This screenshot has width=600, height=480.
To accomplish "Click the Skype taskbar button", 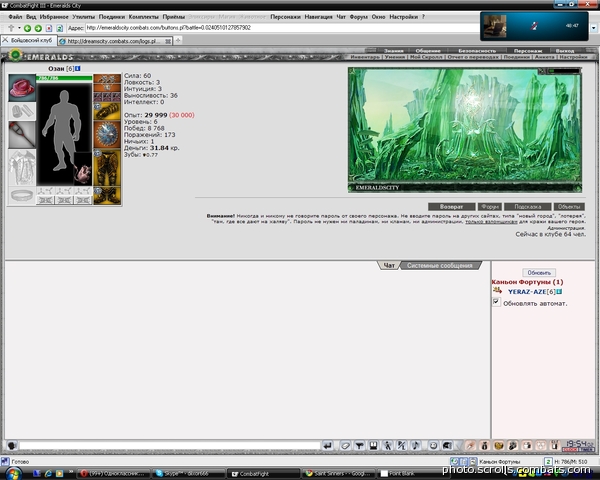I will coord(189,474).
